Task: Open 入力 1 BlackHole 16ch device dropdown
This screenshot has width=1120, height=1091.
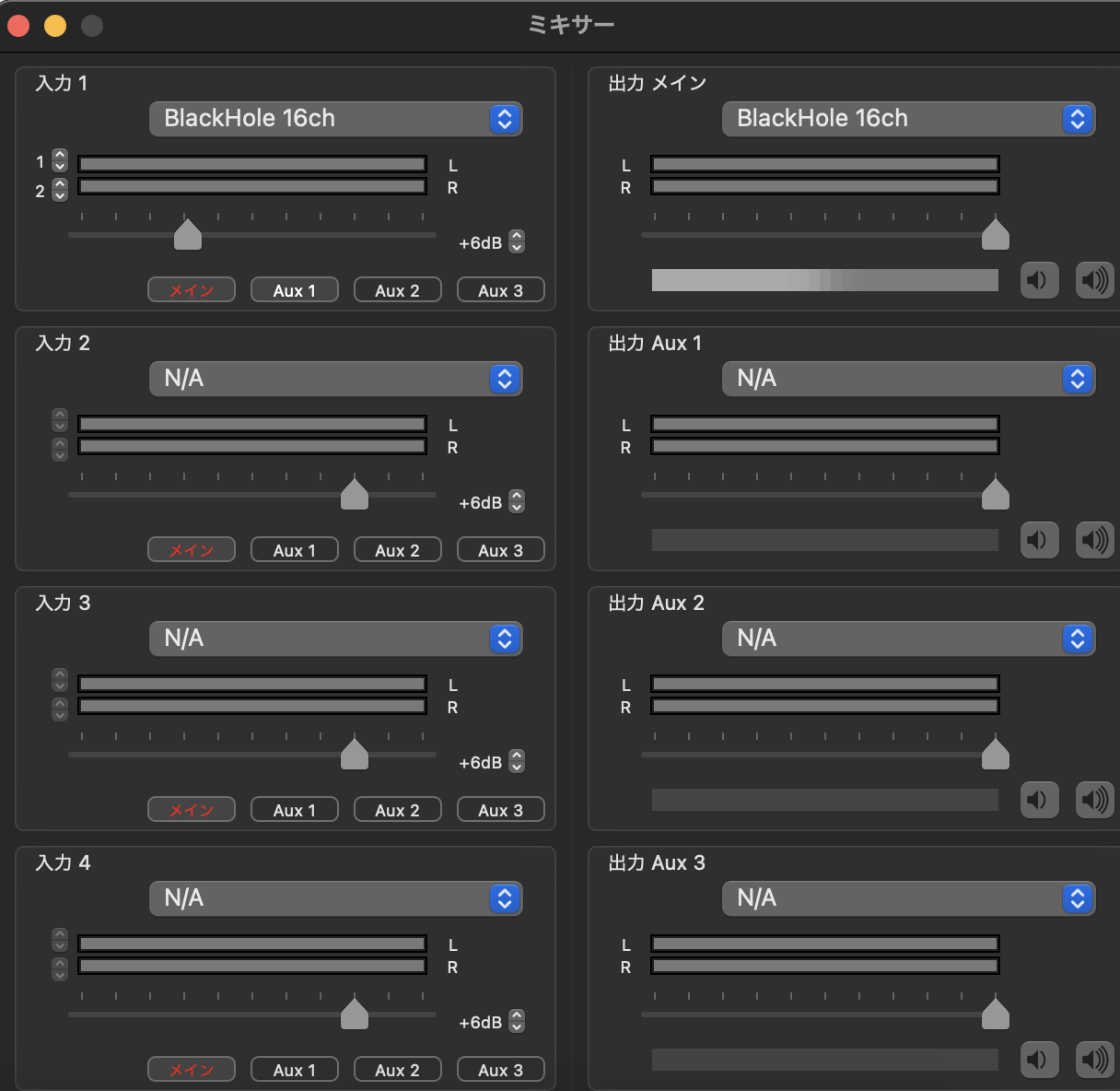Action: [x=335, y=119]
